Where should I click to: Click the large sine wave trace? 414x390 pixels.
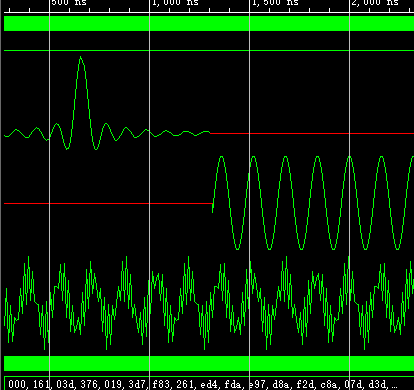313,203
